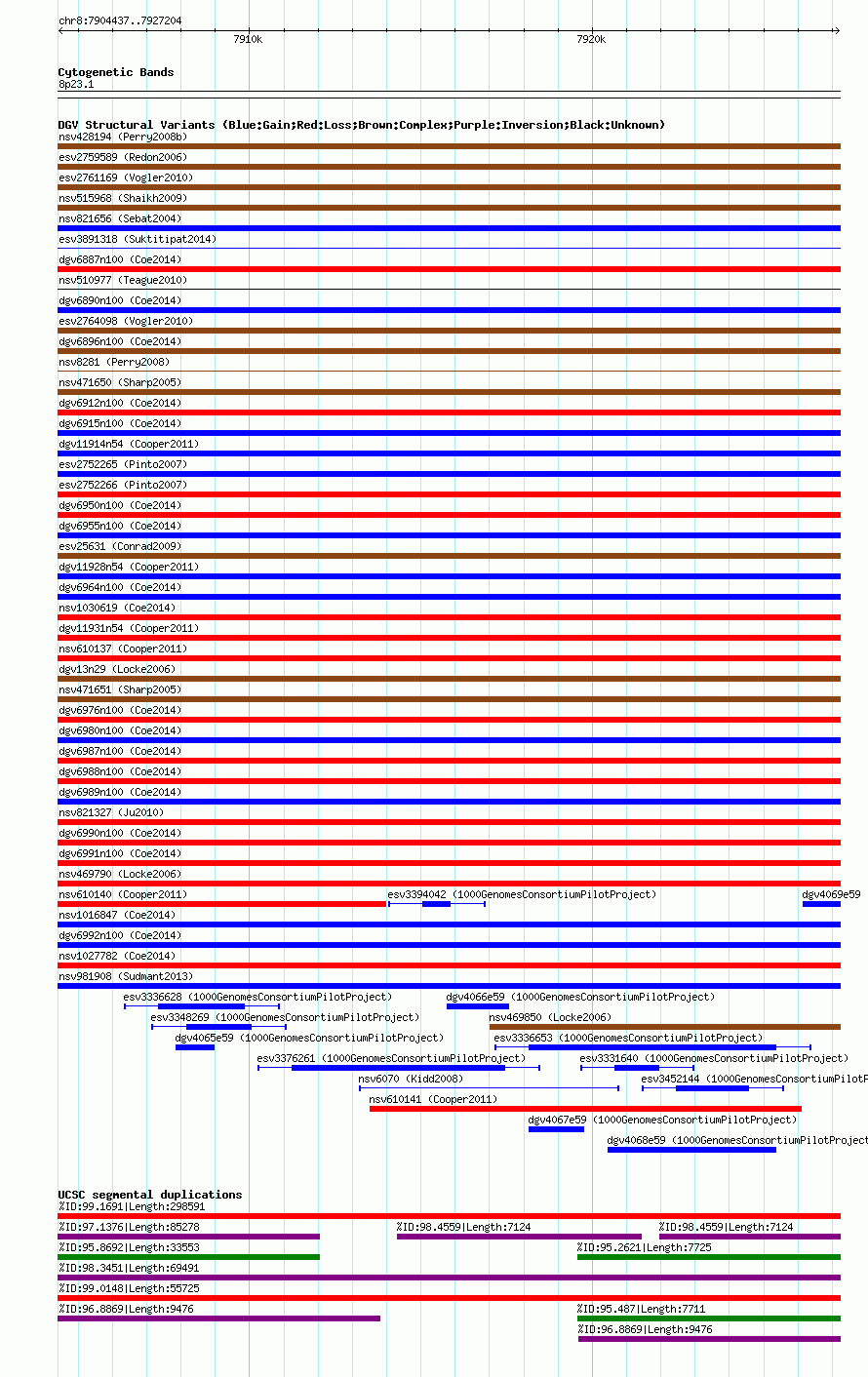Click the dgv6950n100 (Coe2014) label
Screen dimensions: 868x1377
pyautogui.click(x=120, y=505)
